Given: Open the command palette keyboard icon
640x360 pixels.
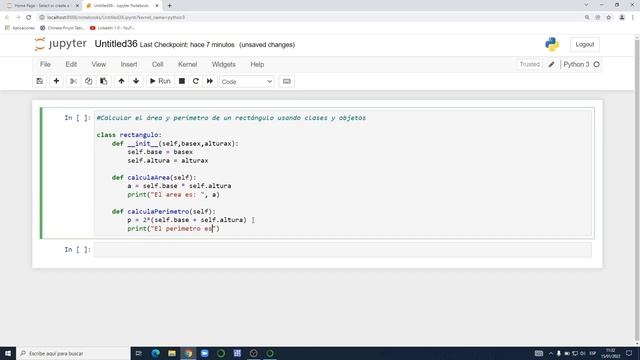Looking at the screenshot, I should click(287, 81).
